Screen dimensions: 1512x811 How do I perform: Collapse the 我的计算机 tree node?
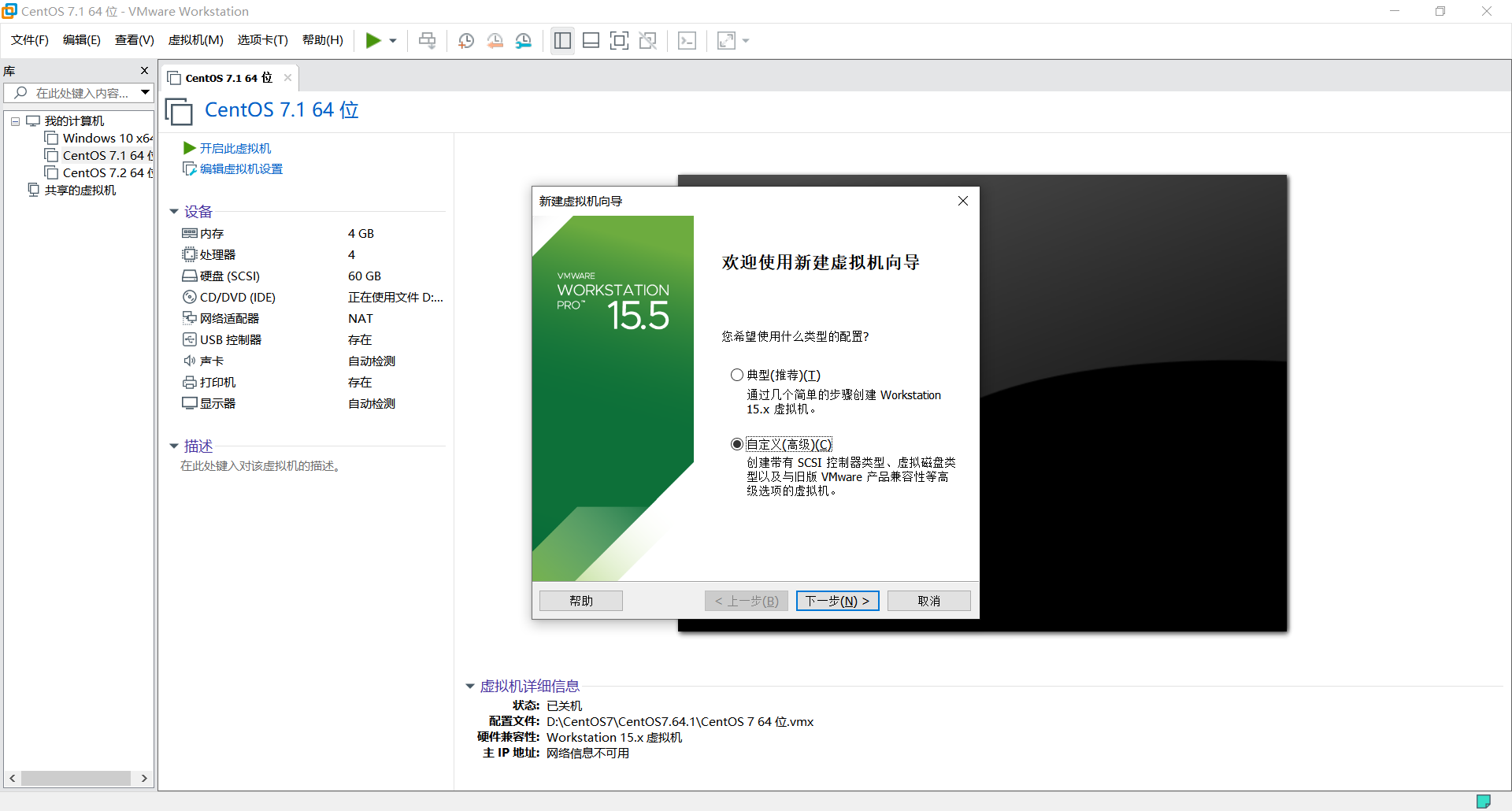point(15,121)
